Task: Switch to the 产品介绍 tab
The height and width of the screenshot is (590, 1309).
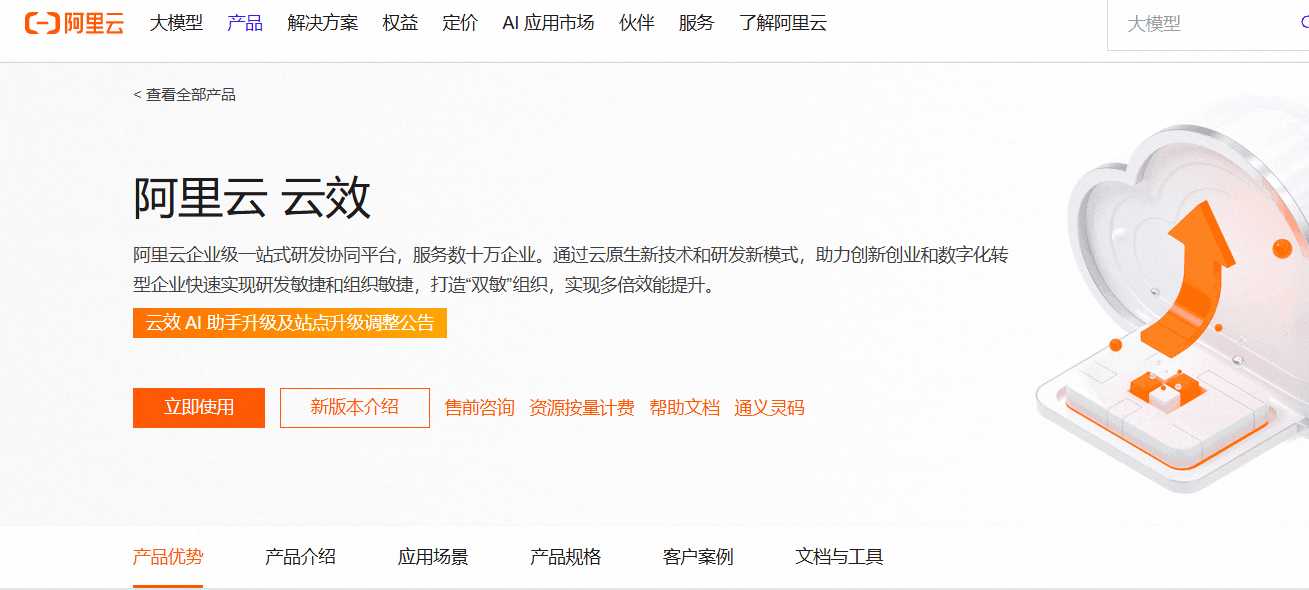Action: tap(300, 557)
